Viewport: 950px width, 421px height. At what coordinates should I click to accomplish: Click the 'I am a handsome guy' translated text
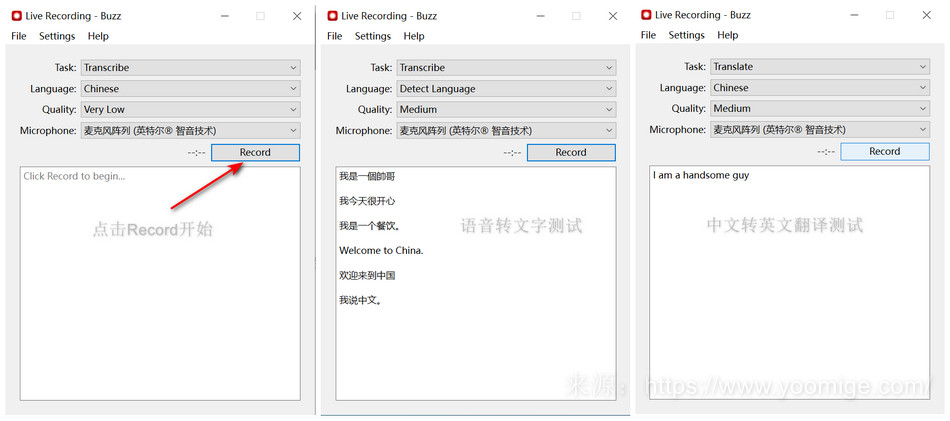pyautogui.click(x=701, y=176)
